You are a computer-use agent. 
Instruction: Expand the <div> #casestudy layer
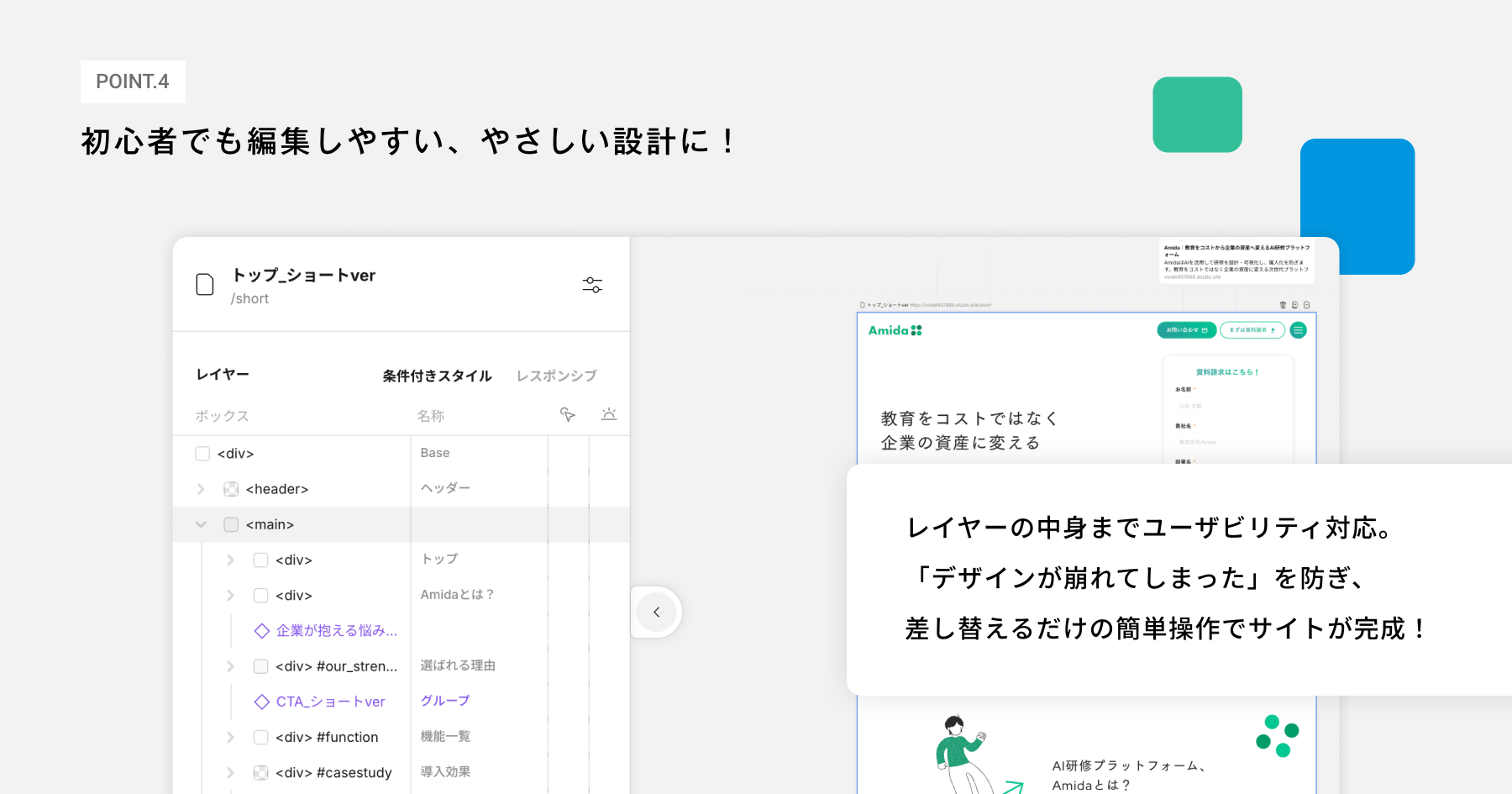pos(230,772)
